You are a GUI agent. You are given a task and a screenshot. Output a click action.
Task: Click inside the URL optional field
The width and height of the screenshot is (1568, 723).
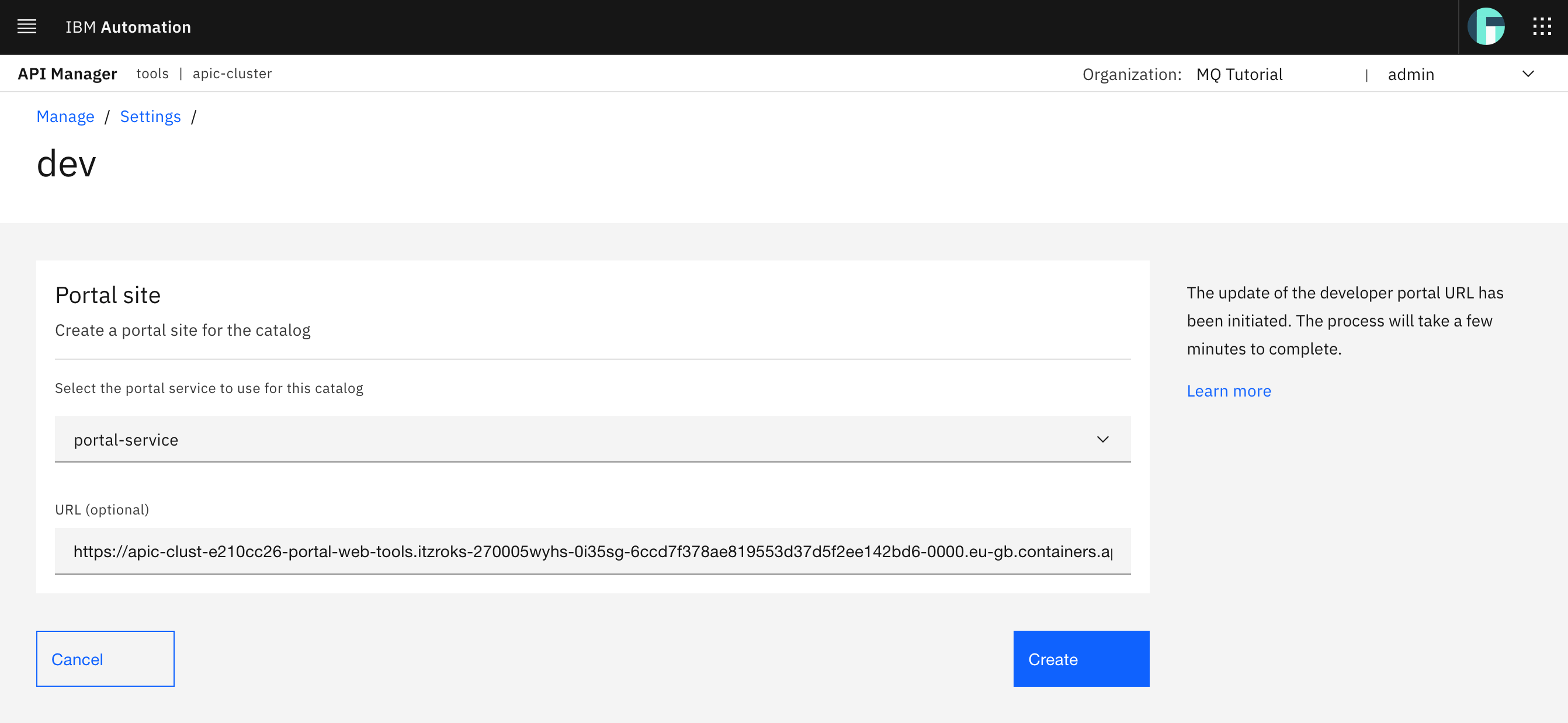pyautogui.click(x=593, y=551)
